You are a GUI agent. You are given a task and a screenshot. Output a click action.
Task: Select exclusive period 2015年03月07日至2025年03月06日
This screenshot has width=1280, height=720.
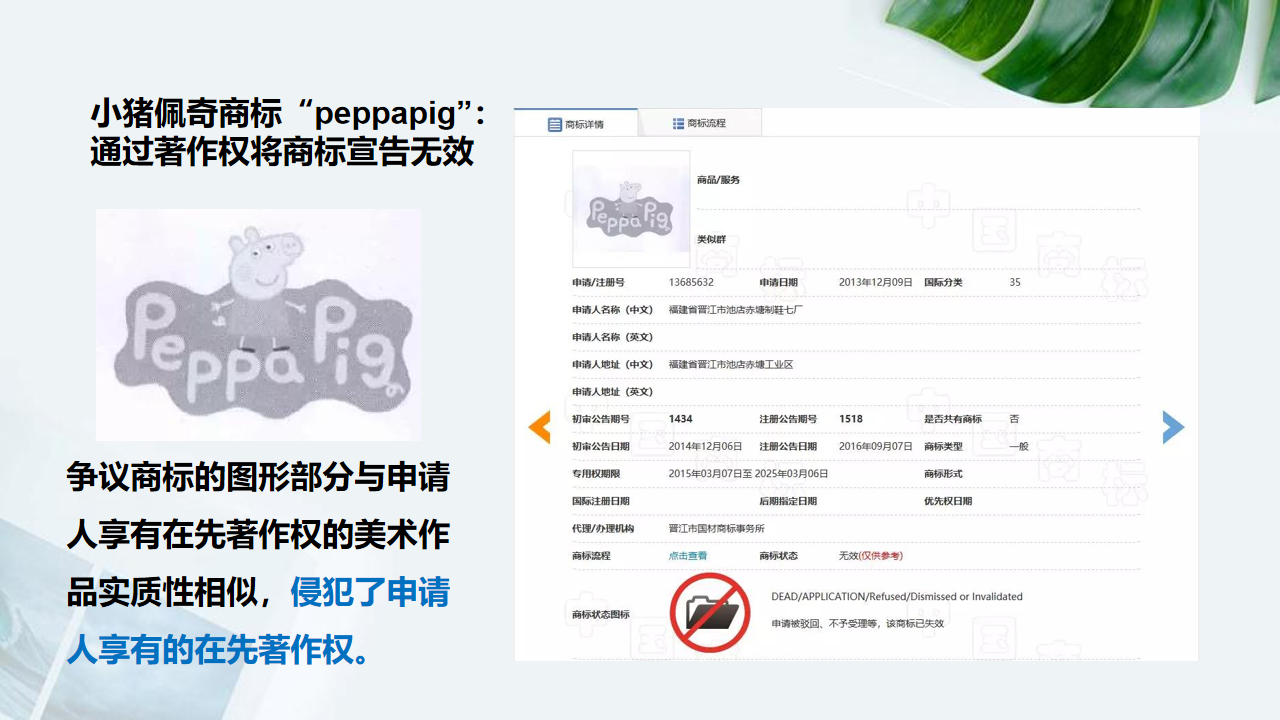click(x=748, y=474)
